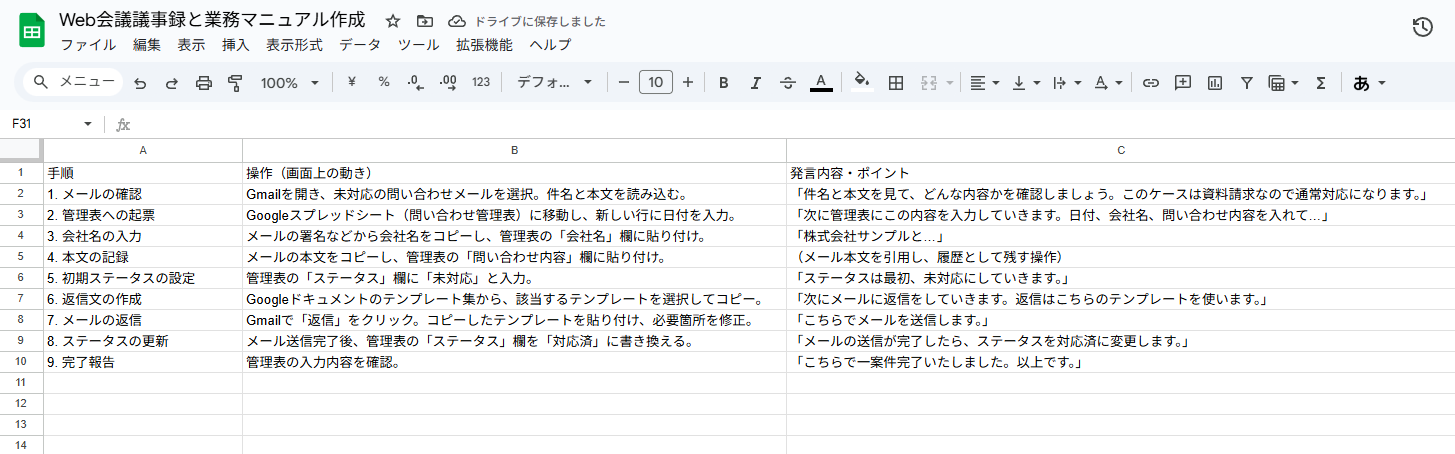Select the paint format roller icon
The width and height of the screenshot is (1455, 454).
[236, 83]
